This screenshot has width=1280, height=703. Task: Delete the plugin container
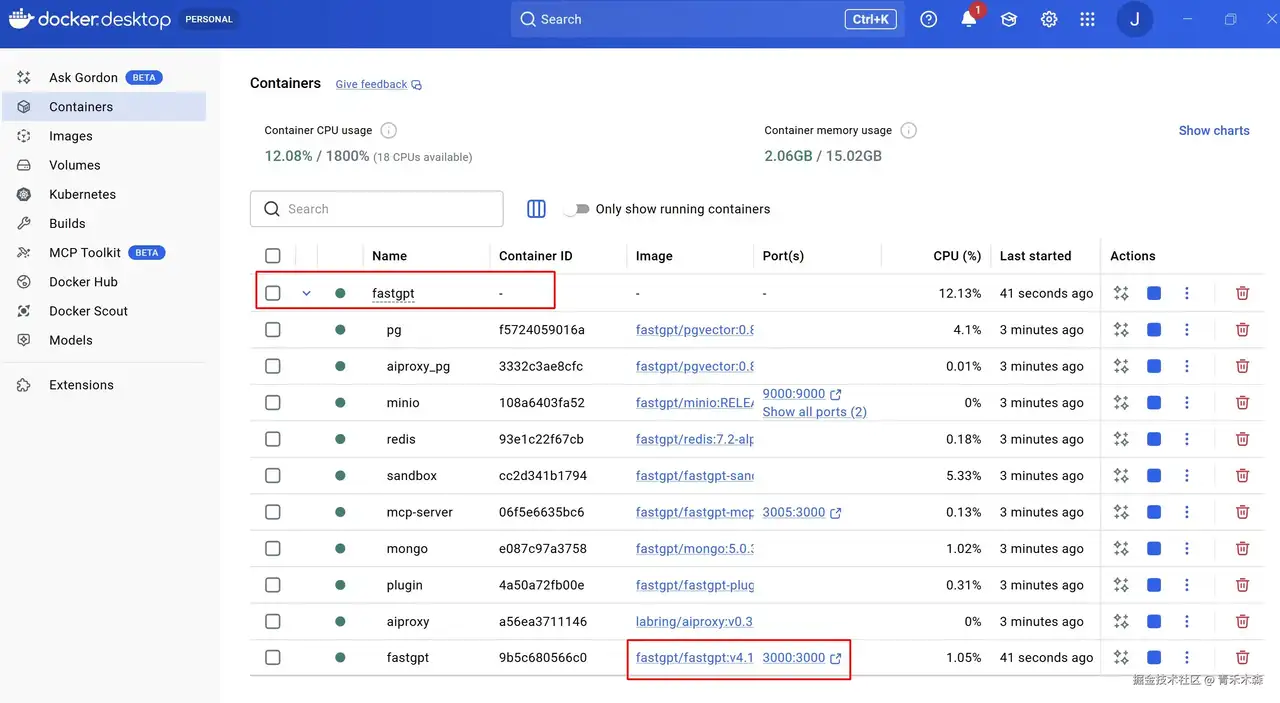pyautogui.click(x=1242, y=585)
